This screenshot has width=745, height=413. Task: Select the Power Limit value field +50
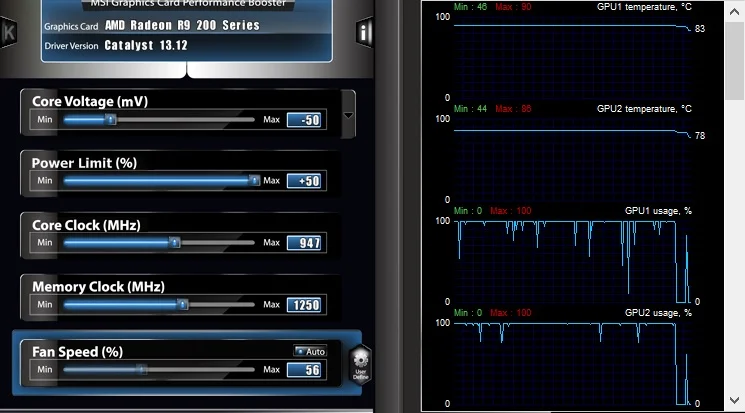305,181
